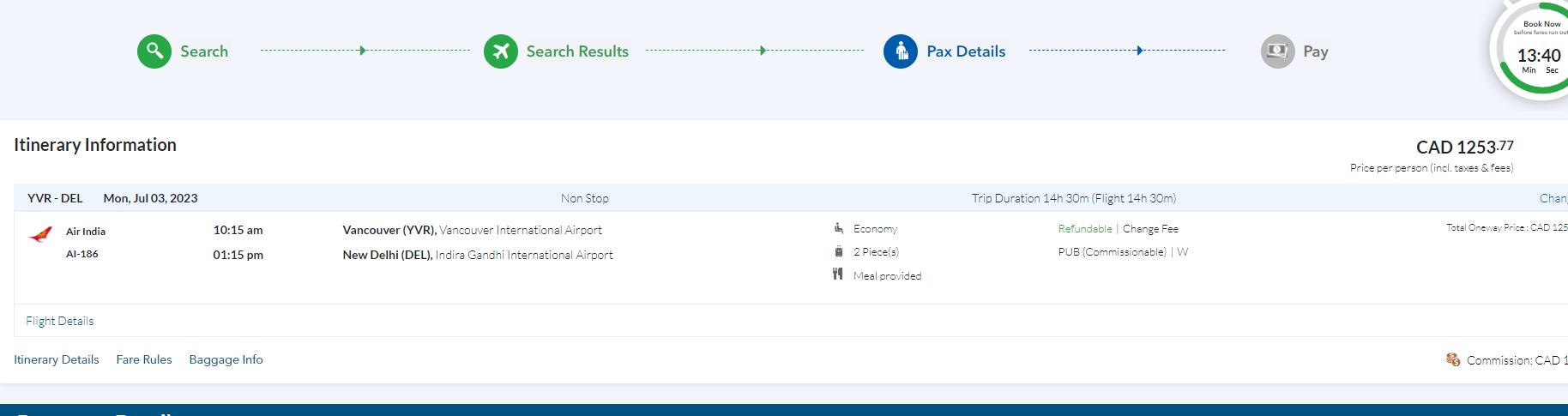Expand the Flight Details section
This screenshot has height=416, width=1568.
(60, 321)
